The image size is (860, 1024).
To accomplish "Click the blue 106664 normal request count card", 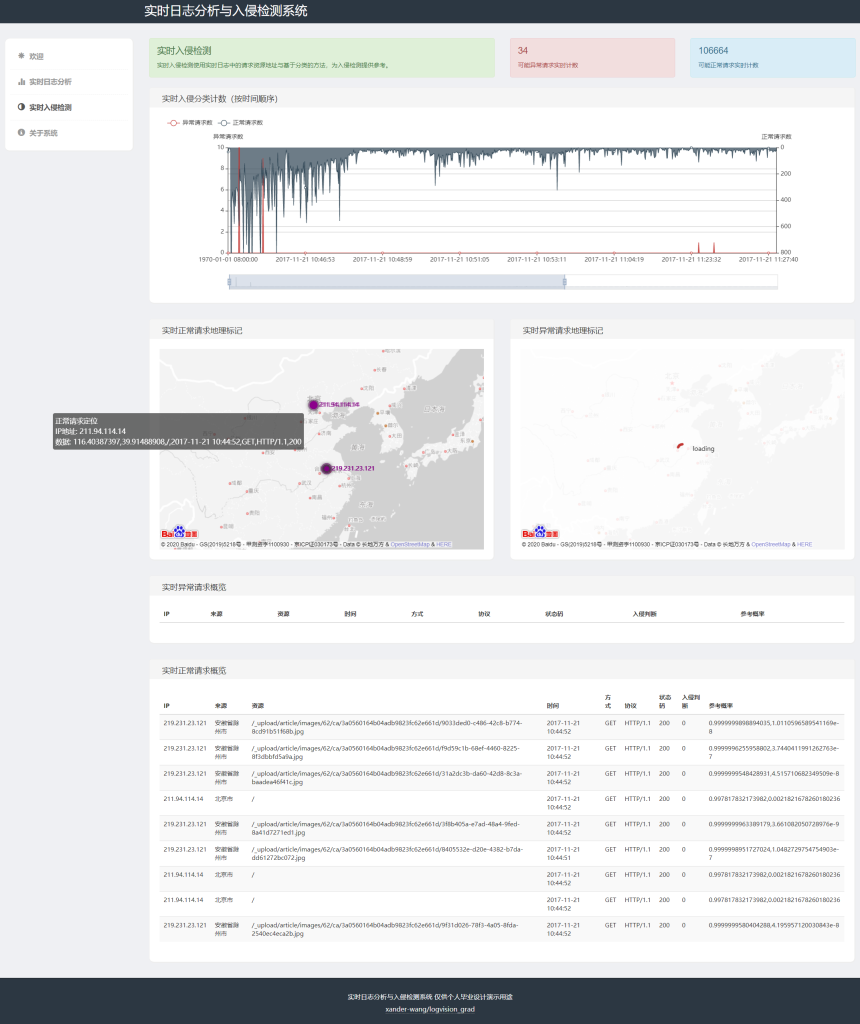I will (x=772, y=57).
